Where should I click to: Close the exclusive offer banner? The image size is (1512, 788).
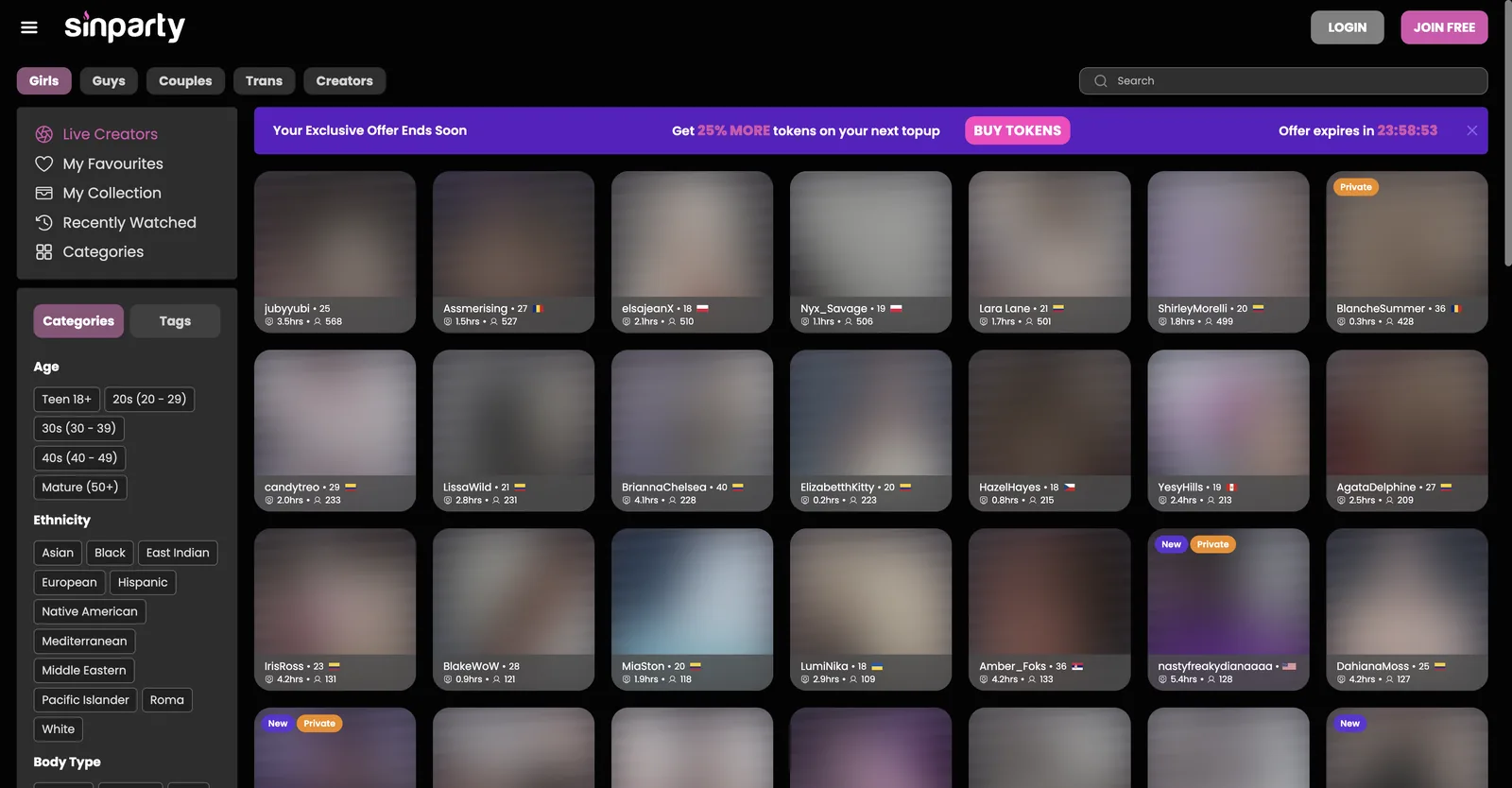pyautogui.click(x=1471, y=130)
